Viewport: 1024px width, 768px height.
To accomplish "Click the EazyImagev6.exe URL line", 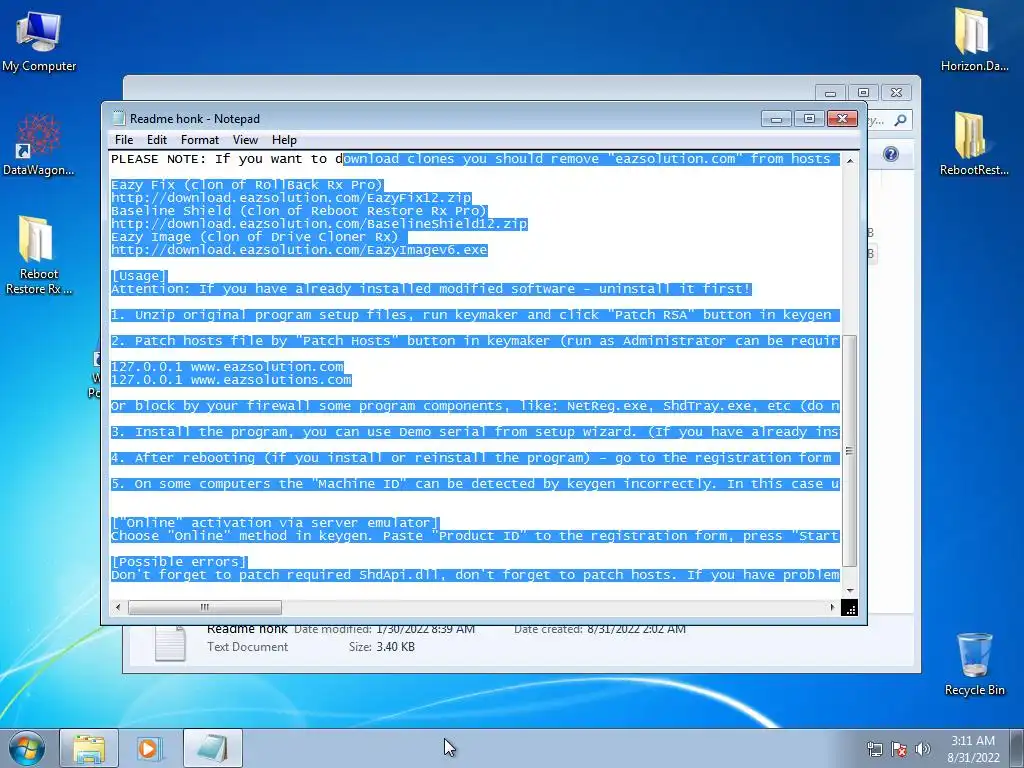I will tap(299, 250).
